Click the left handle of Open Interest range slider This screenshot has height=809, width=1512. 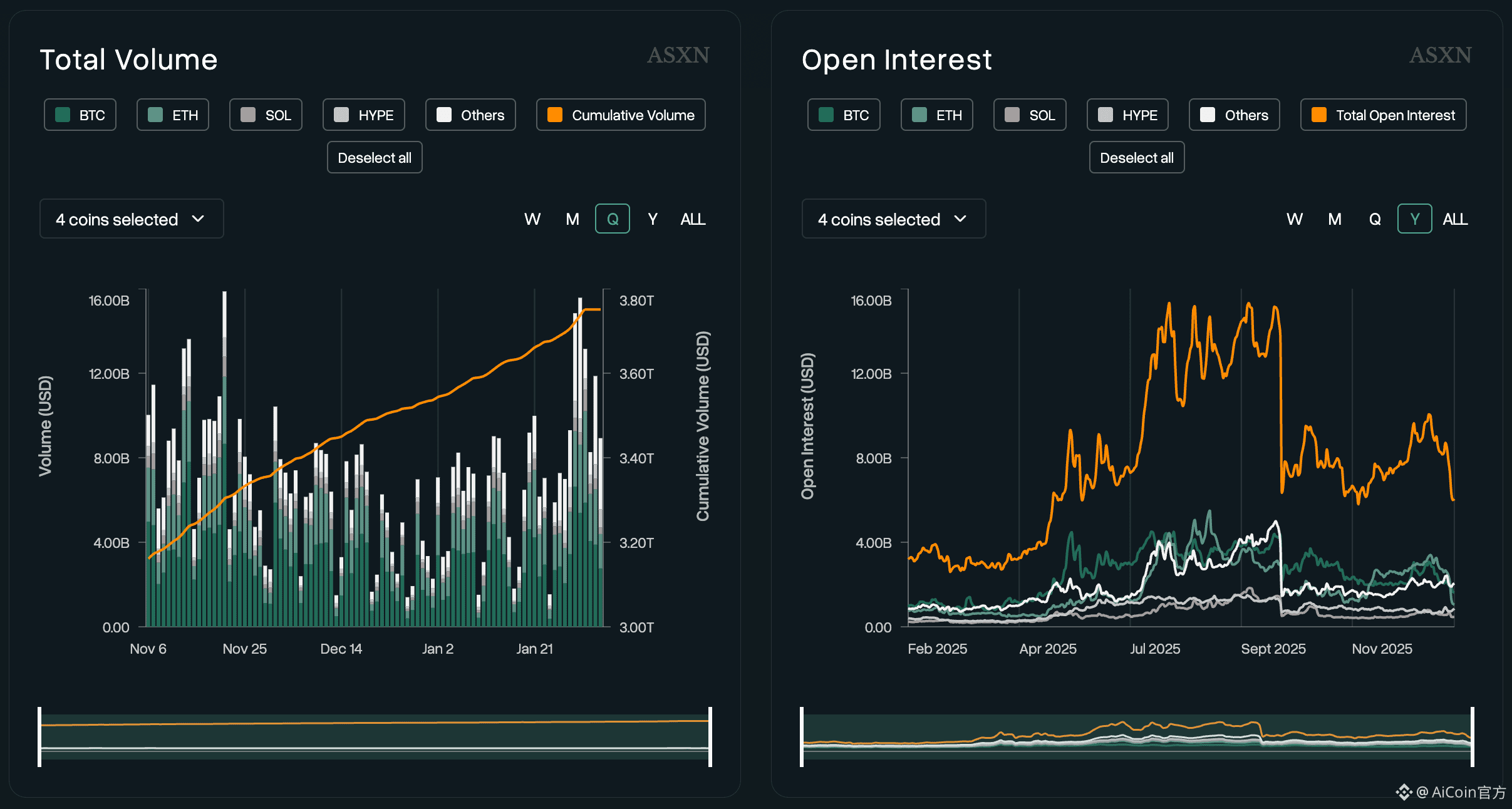802,736
